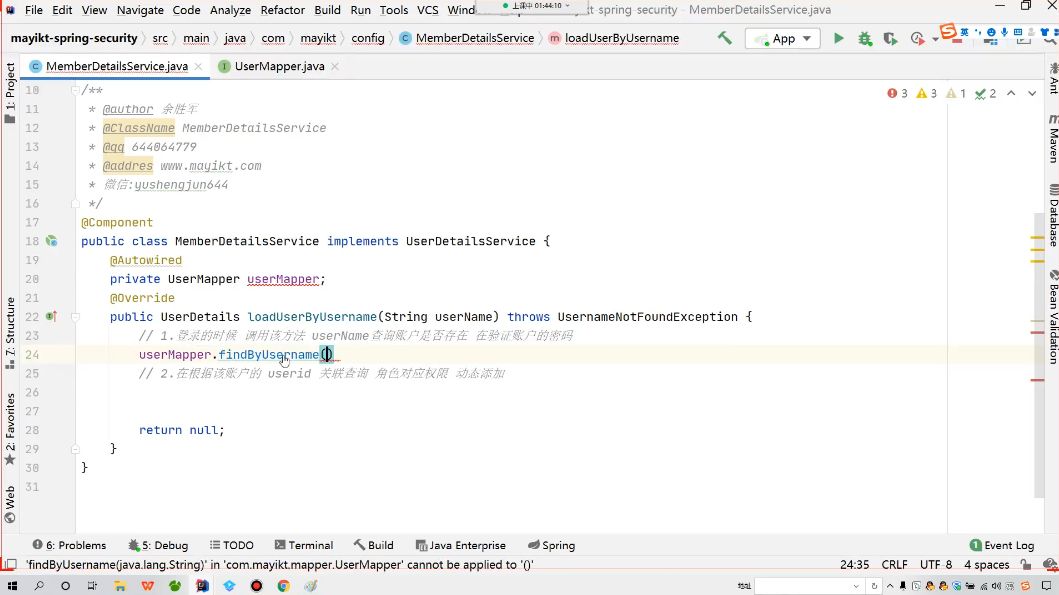Click the CRLF line separator in the status bar

pyautogui.click(x=894, y=564)
